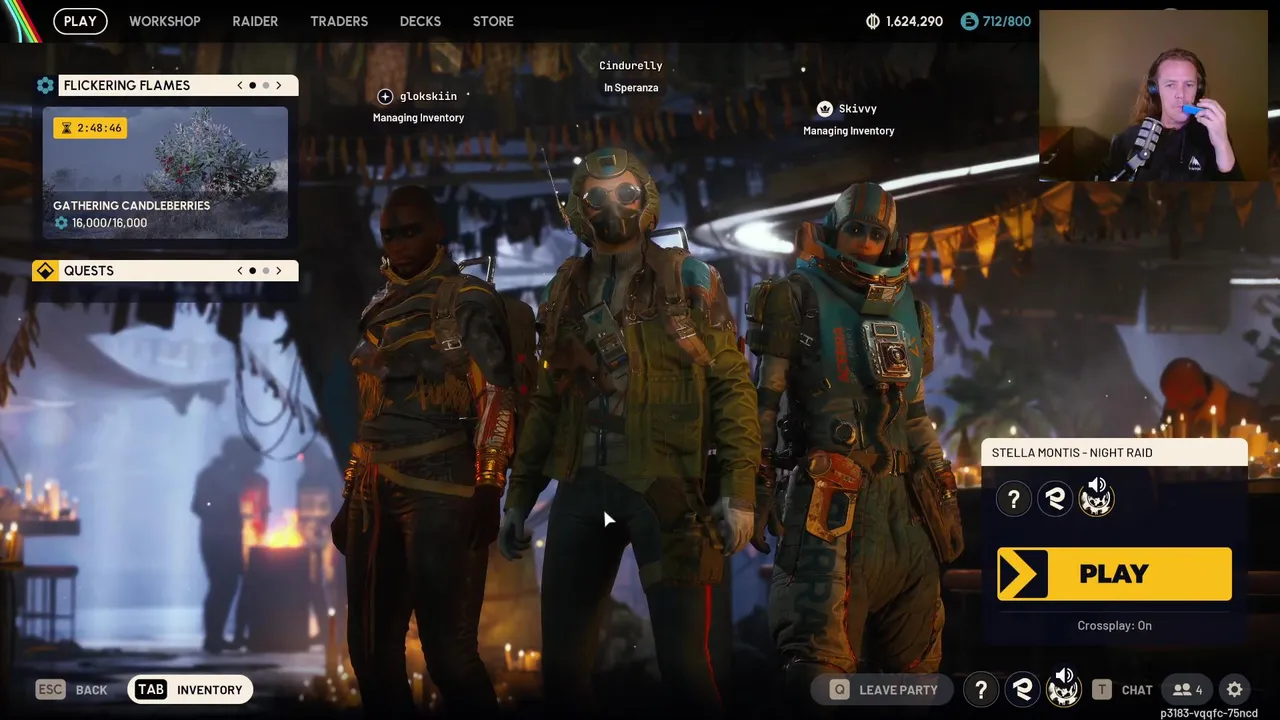This screenshot has width=1280, height=720.
Task: Click the coin currency icon beside 1.624.290
Action: tap(872, 21)
